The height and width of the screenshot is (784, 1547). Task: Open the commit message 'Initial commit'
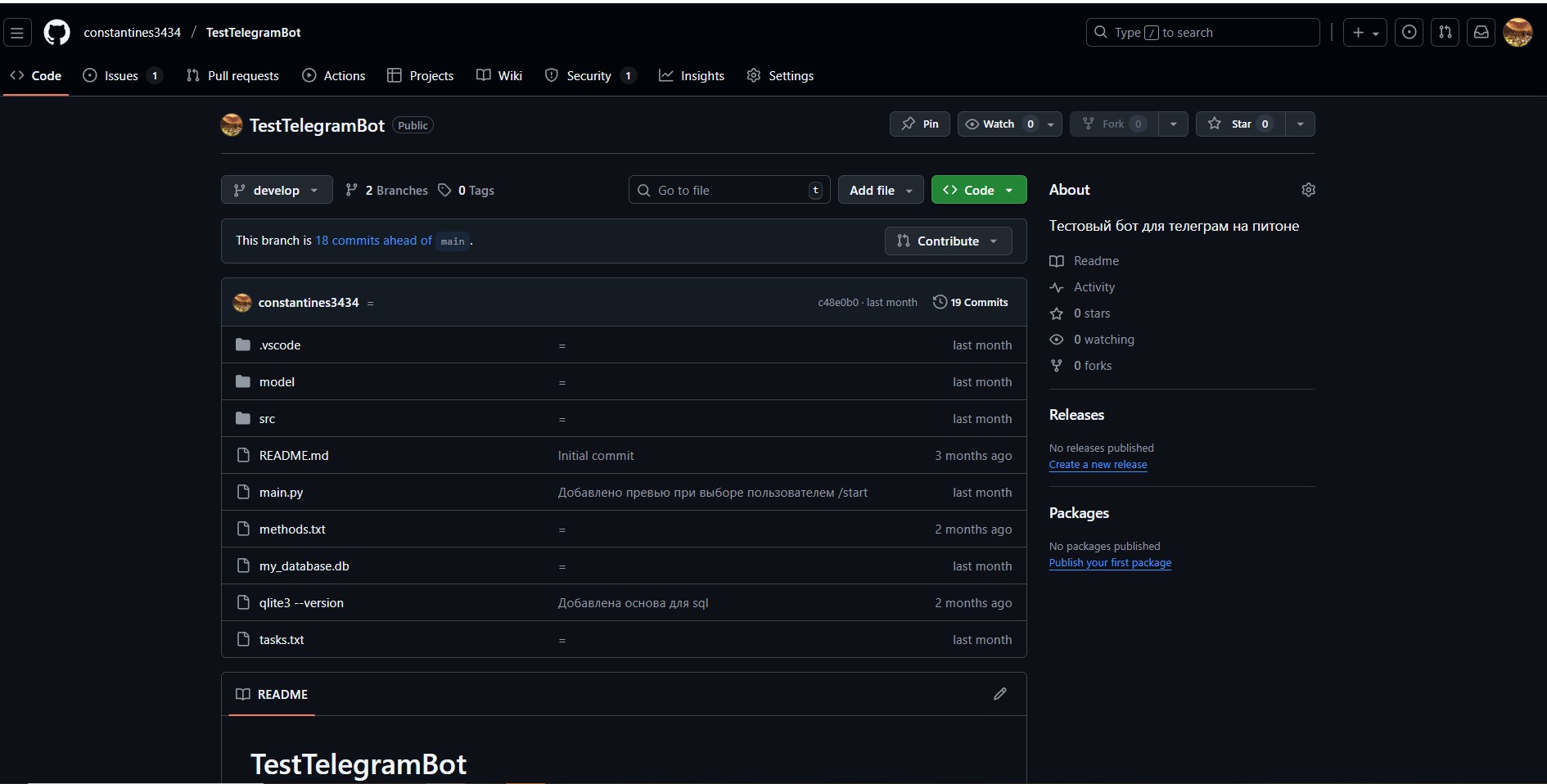pos(596,455)
